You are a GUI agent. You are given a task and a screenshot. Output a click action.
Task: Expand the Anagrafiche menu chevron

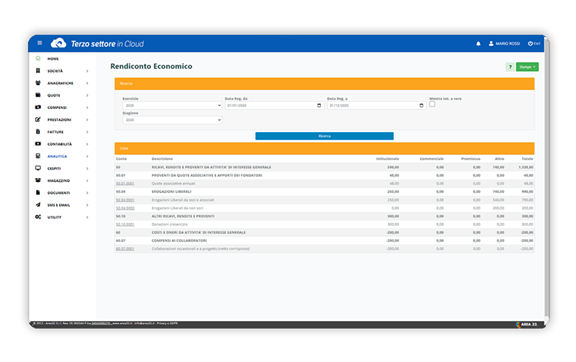coord(87,83)
